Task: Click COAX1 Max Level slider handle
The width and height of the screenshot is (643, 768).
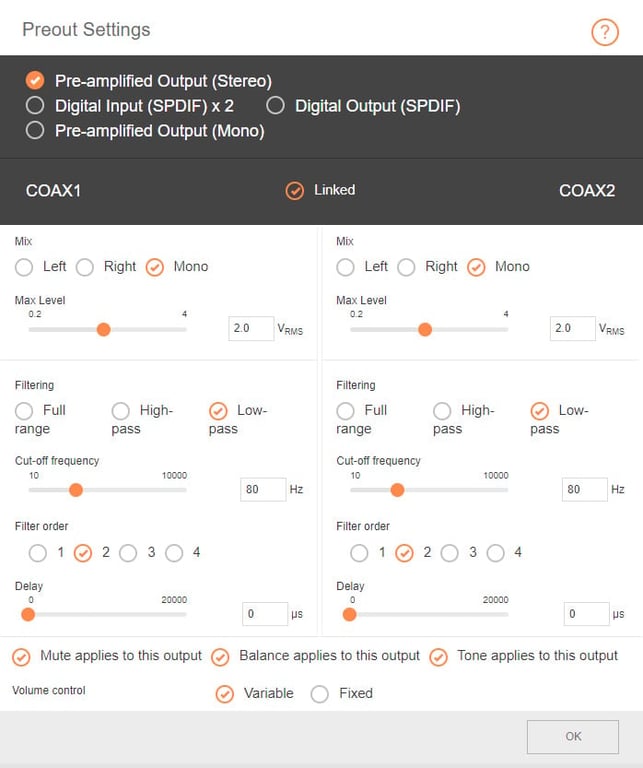Action: coord(103,329)
